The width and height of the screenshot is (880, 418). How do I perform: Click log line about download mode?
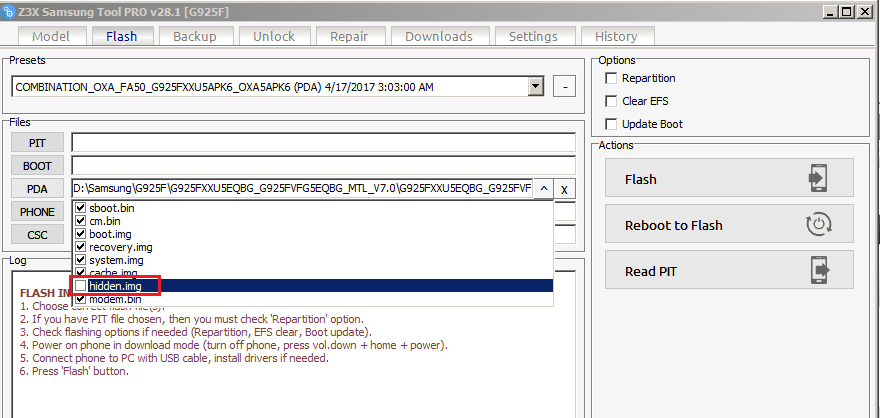coord(234,345)
